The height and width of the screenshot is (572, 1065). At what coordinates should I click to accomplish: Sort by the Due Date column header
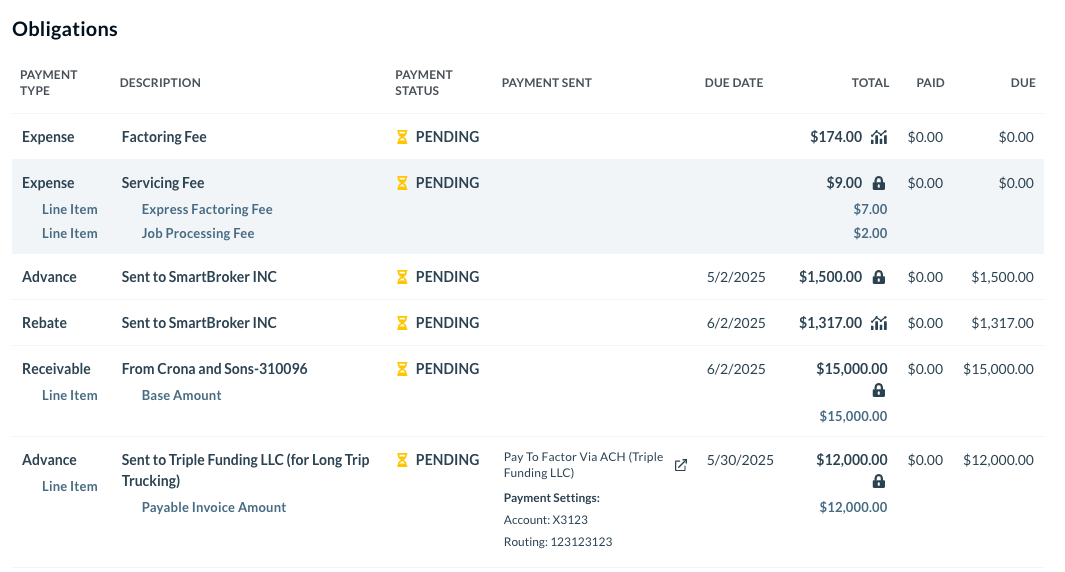coord(733,83)
